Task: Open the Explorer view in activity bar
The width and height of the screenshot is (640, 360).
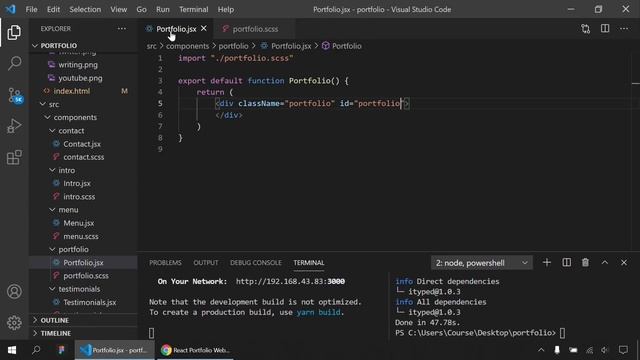Action: (14, 32)
